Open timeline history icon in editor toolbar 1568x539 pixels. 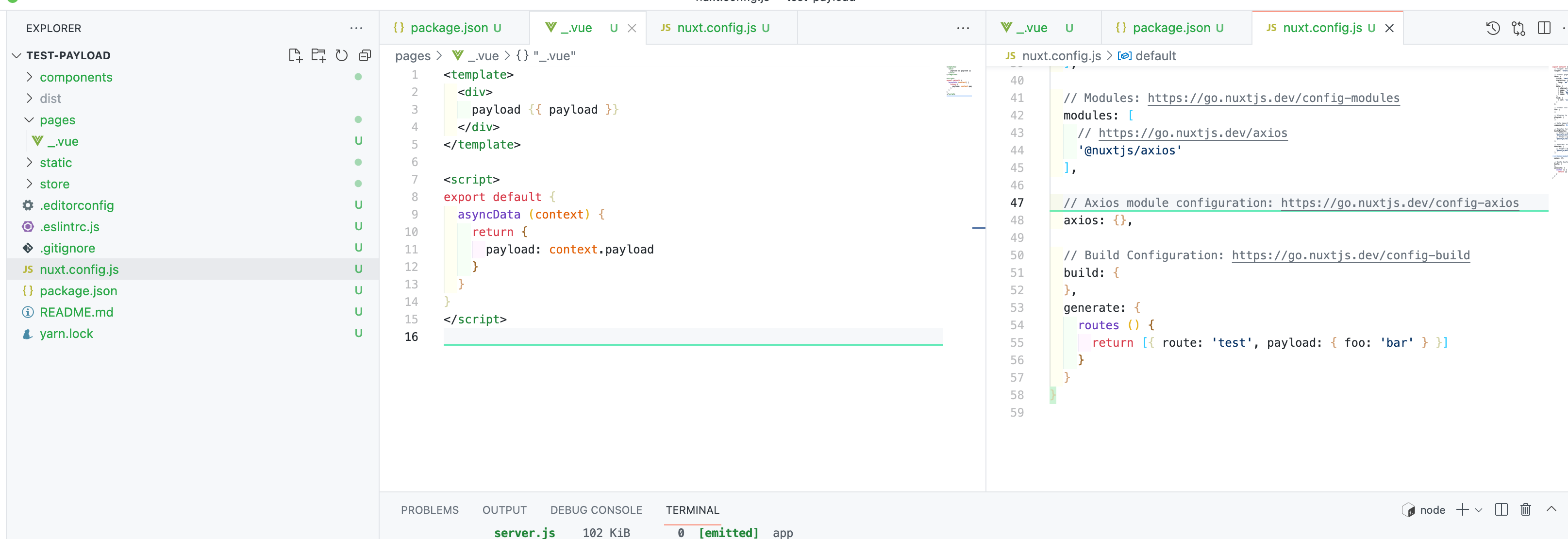click(1493, 28)
